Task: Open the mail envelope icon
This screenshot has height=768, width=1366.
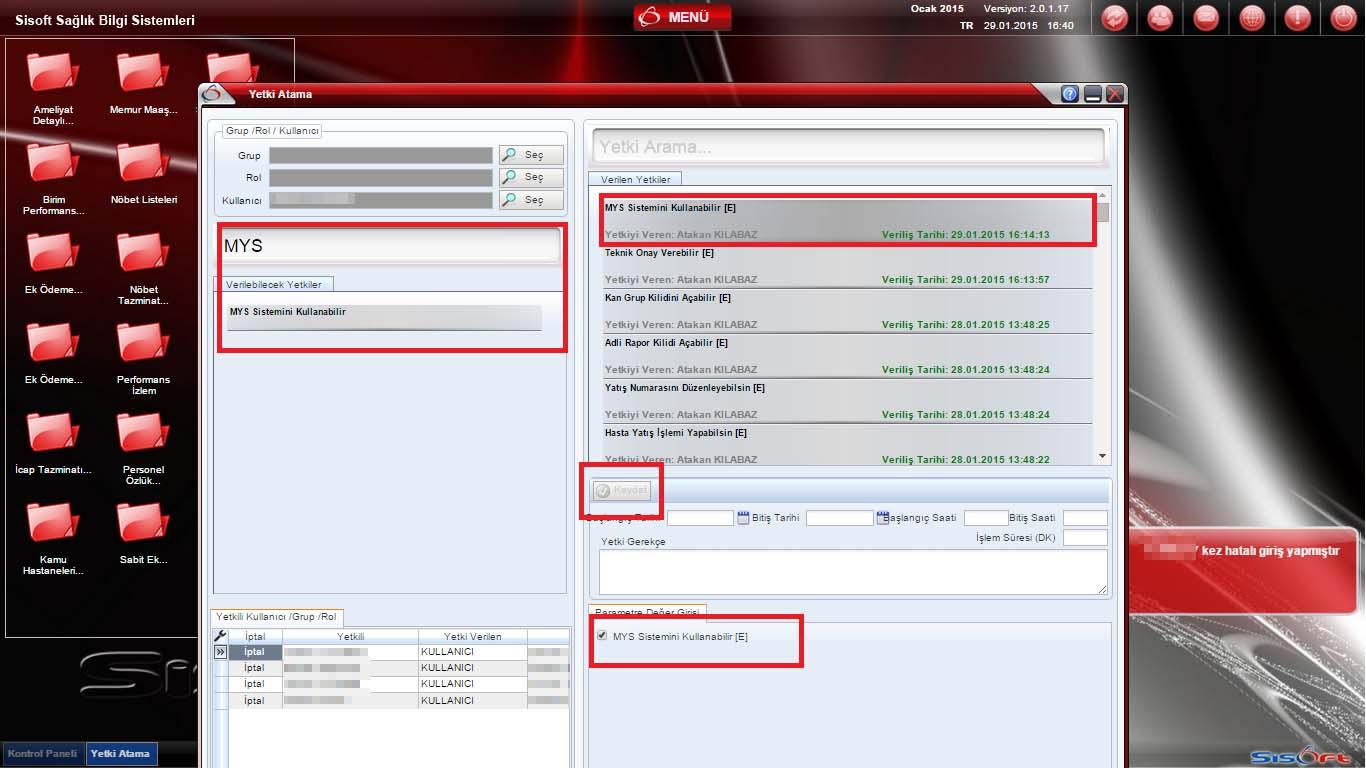Action: (x=1206, y=18)
